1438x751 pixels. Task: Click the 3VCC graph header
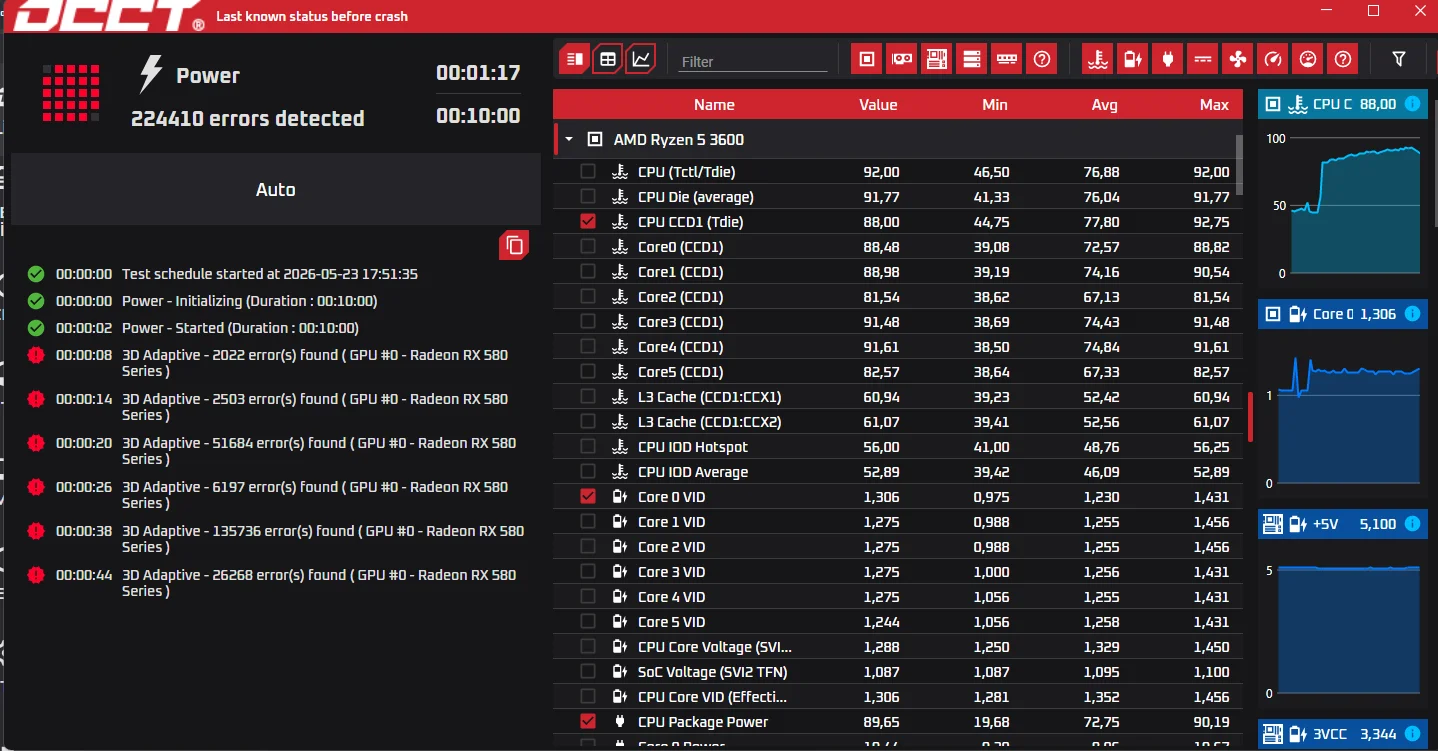[x=1342, y=734]
